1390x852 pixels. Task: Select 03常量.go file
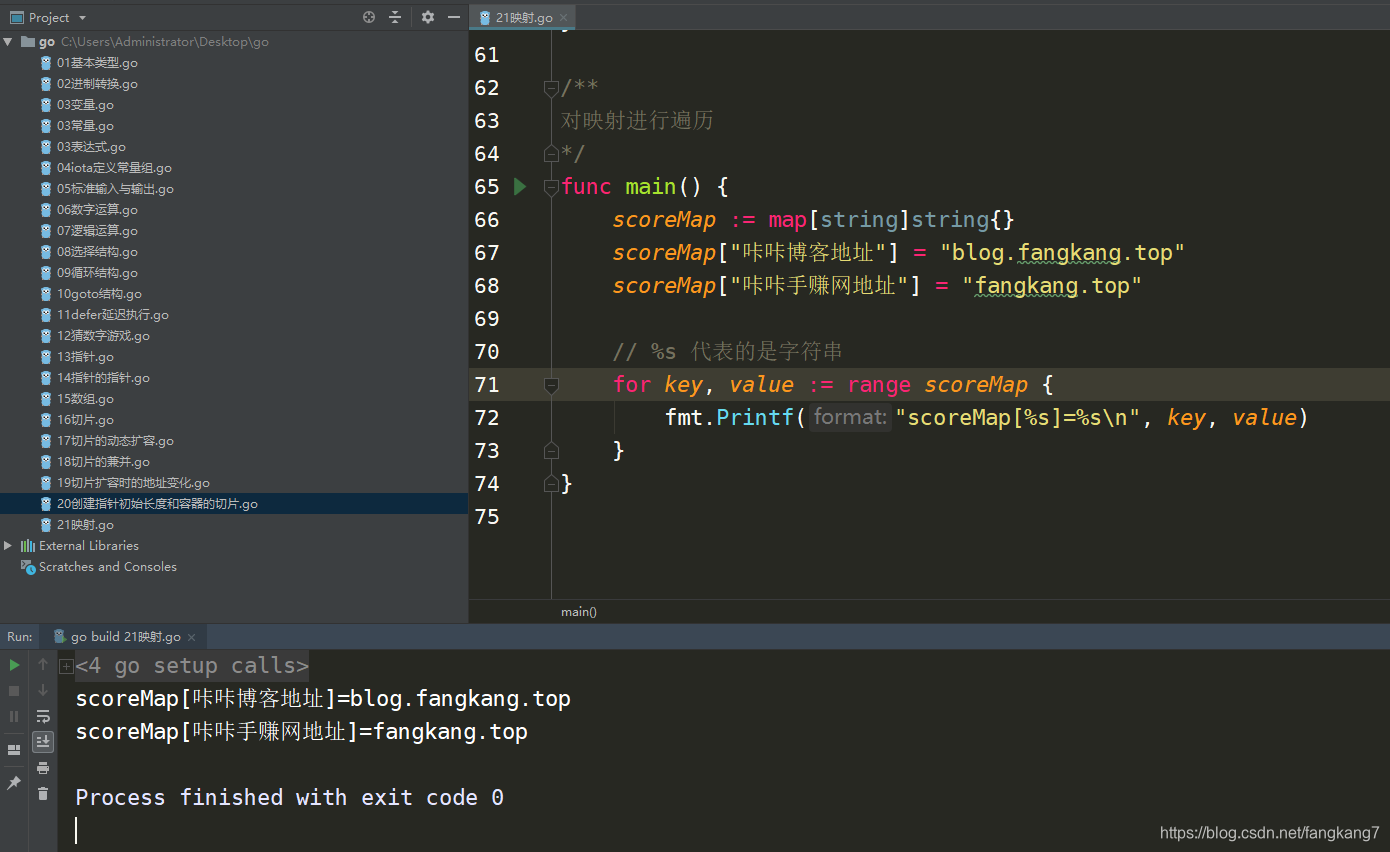[x=85, y=126]
